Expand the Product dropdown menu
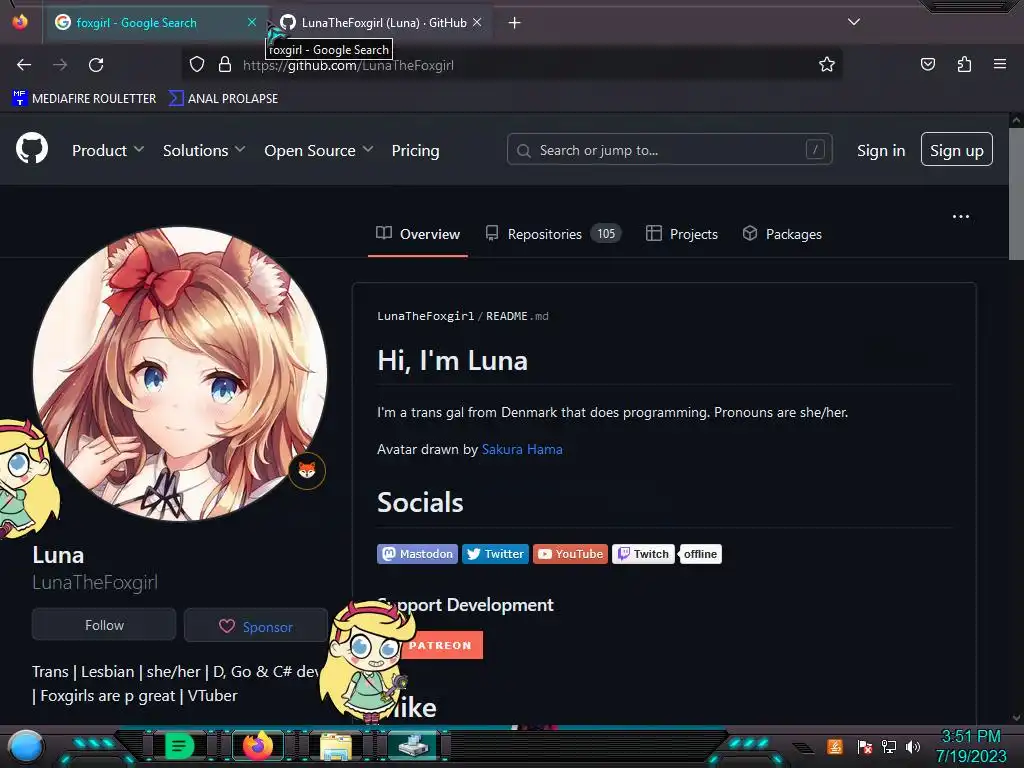Viewport: 1024px width, 768px height. pyautogui.click(x=108, y=150)
